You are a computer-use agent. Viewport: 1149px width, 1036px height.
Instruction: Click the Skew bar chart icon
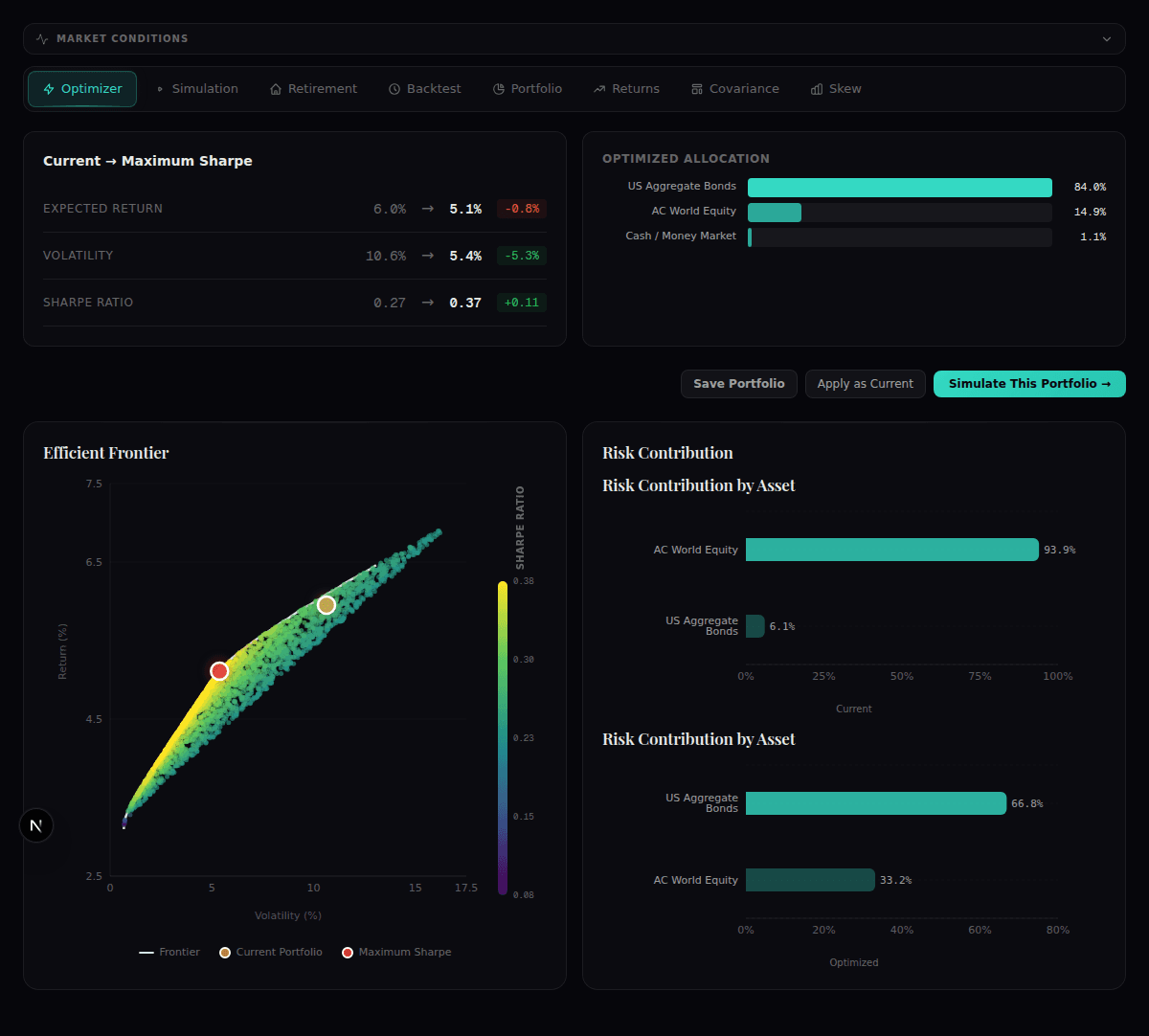(817, 88)
